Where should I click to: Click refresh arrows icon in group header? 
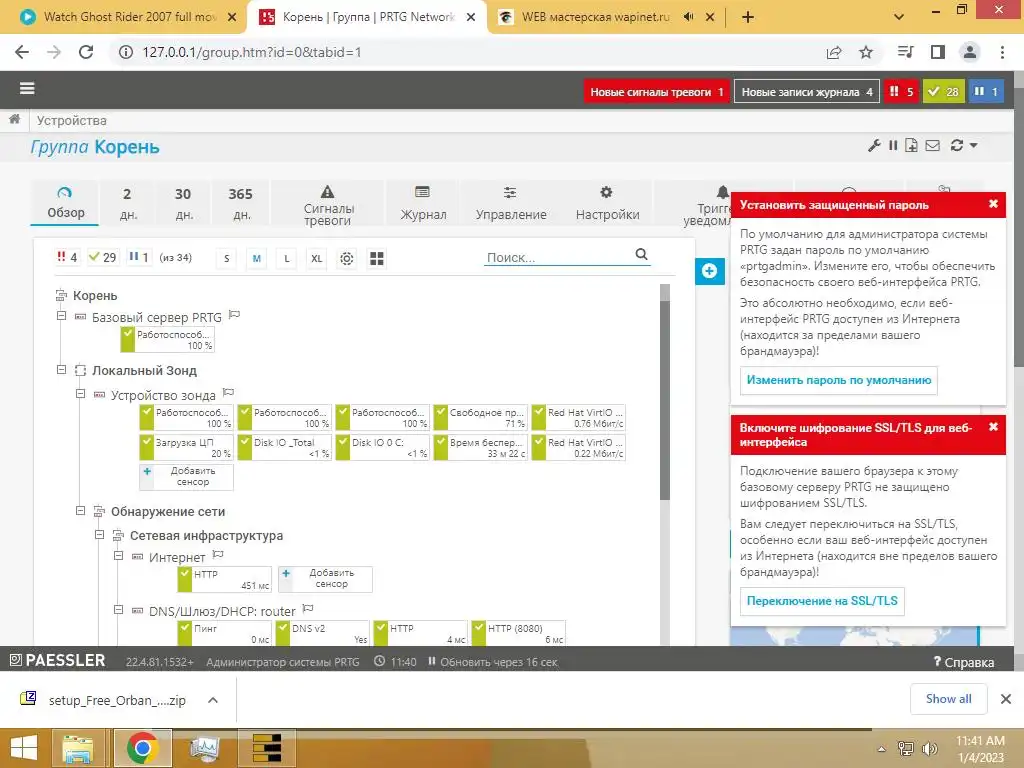(957, 145)
